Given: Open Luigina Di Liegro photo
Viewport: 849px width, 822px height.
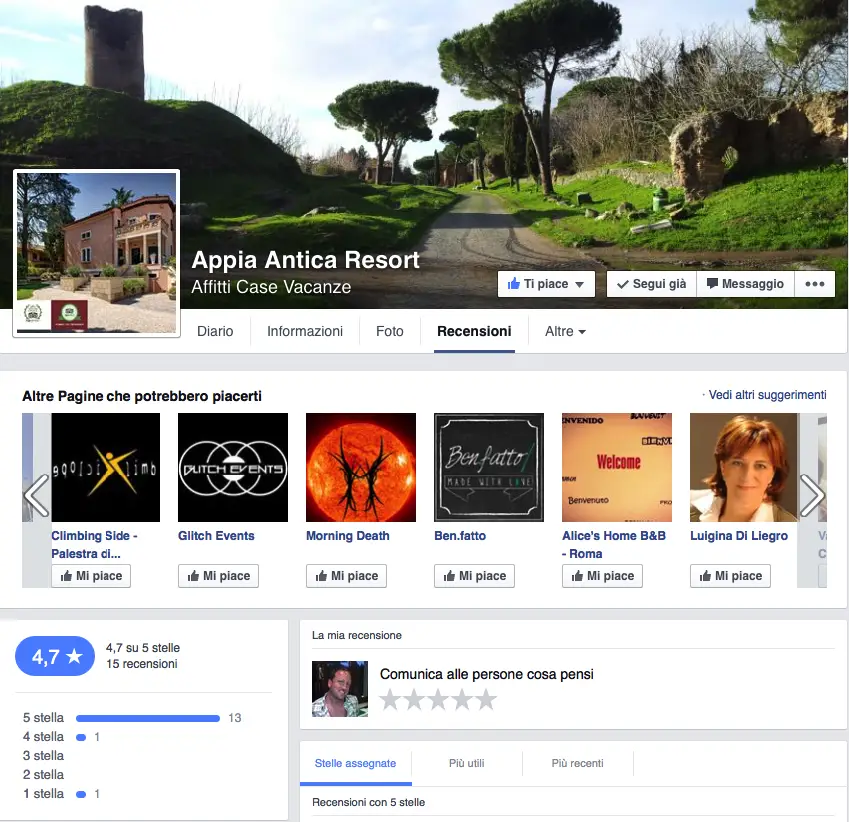Looking at the screenshot, I should pyautogui.click(x=744, y=467).
